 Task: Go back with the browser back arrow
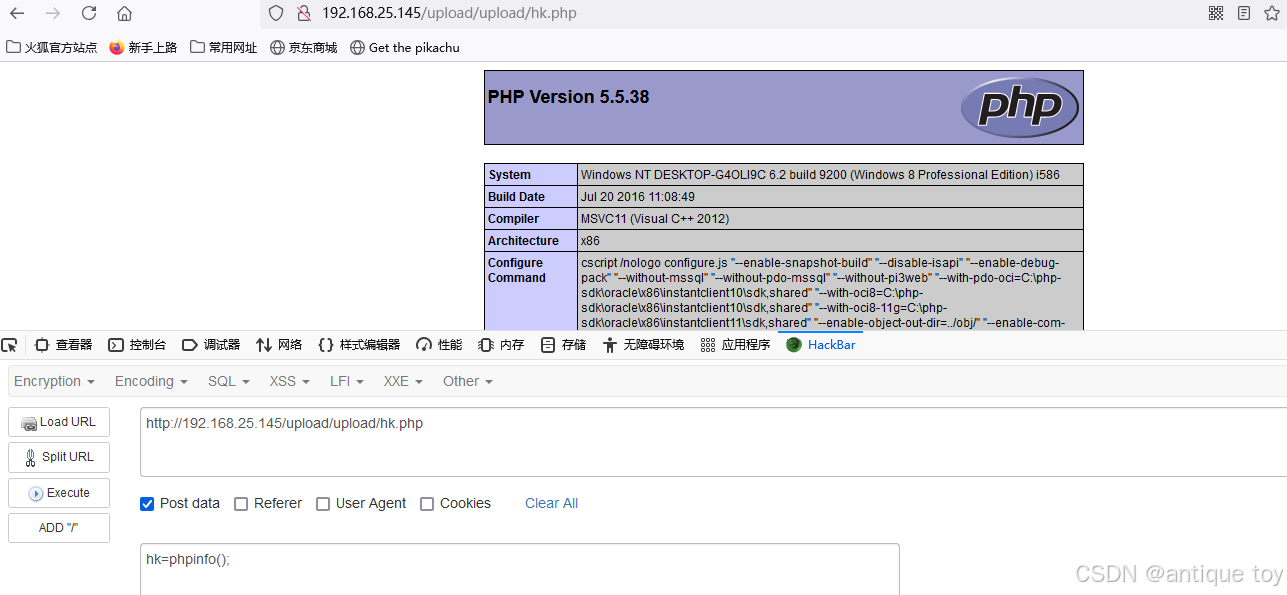(18, 13)
